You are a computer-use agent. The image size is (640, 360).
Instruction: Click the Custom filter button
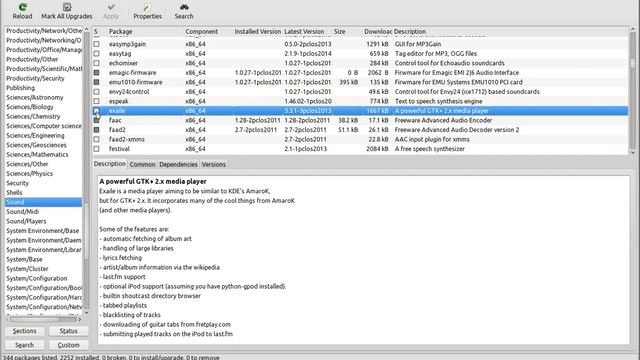pyautogui.click(x=68, y=345)
